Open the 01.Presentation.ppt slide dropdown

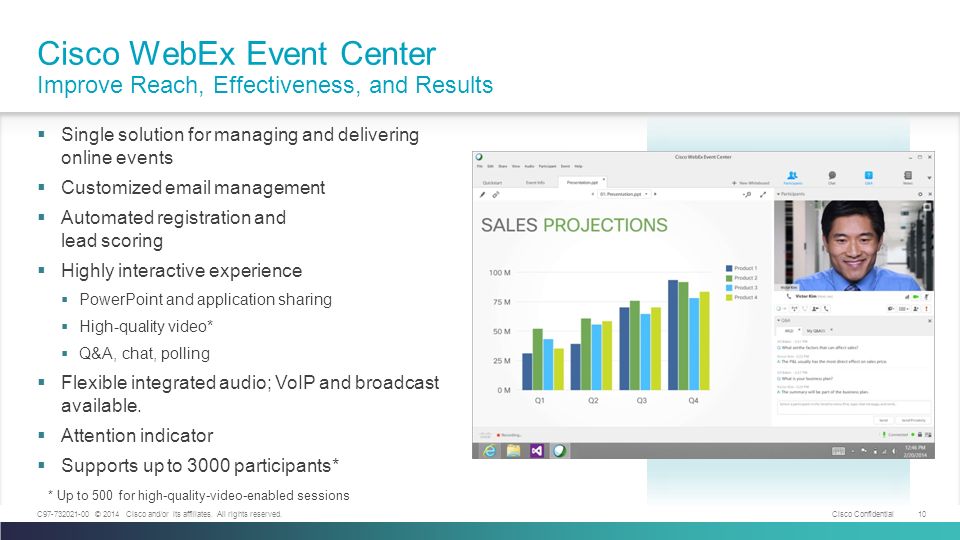[624, 194]
